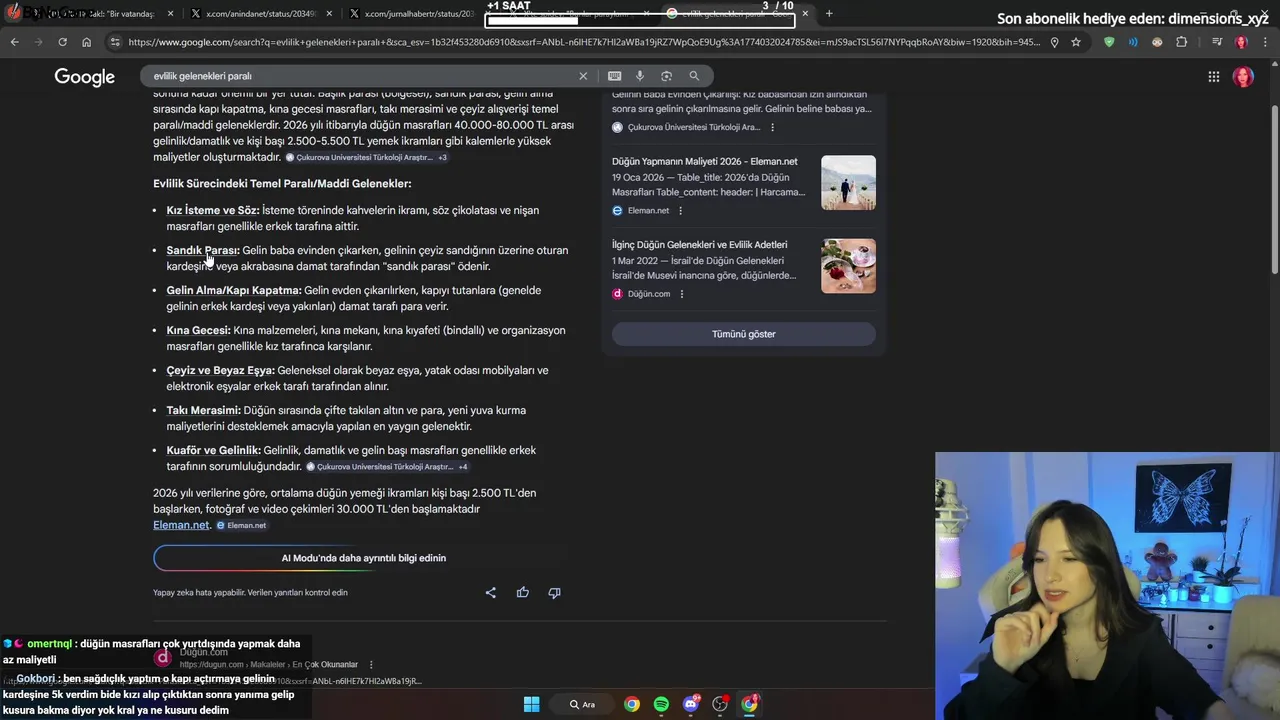Open the Eleman.net source chip
Screen dimensions: 1280x720
coord(241,525)
